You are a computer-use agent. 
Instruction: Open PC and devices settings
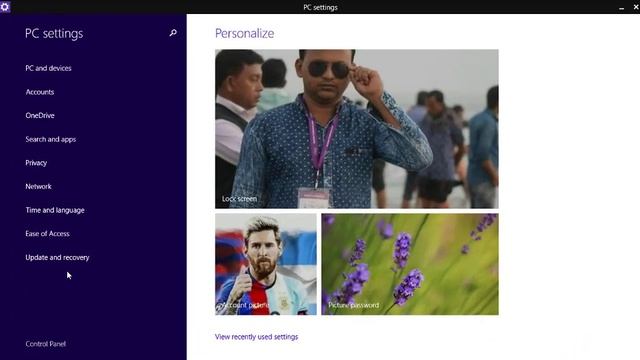(x=48, y=68)
